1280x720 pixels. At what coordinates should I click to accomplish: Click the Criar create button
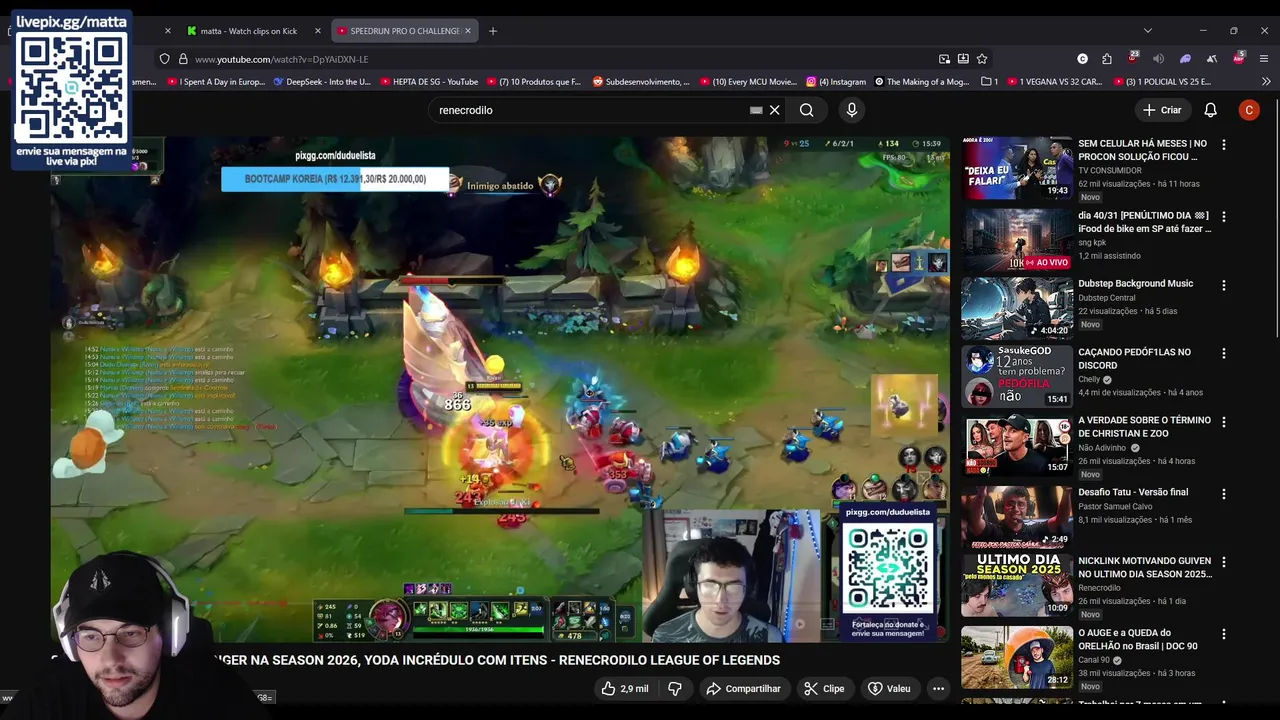1162,110
